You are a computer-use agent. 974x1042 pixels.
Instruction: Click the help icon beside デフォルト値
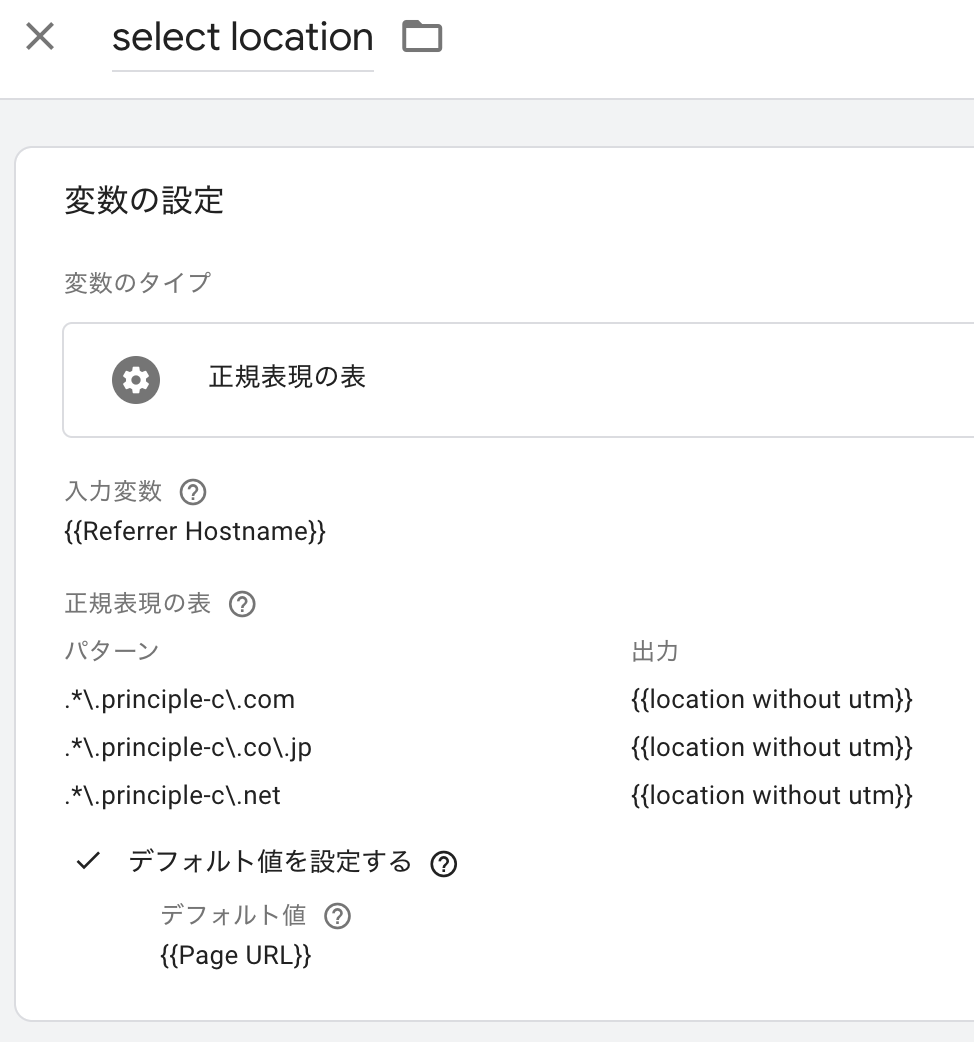[x=337, y=916]
